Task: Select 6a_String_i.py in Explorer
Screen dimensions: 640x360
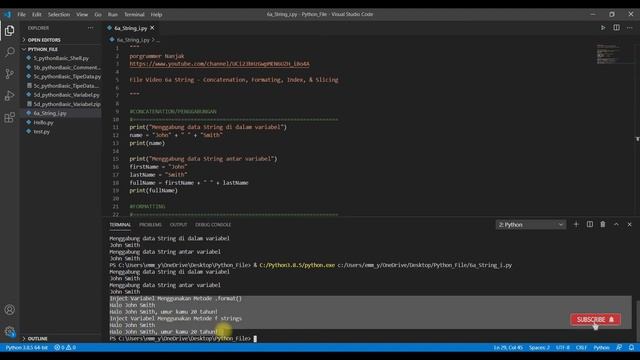Action: (x=61, y=113)
